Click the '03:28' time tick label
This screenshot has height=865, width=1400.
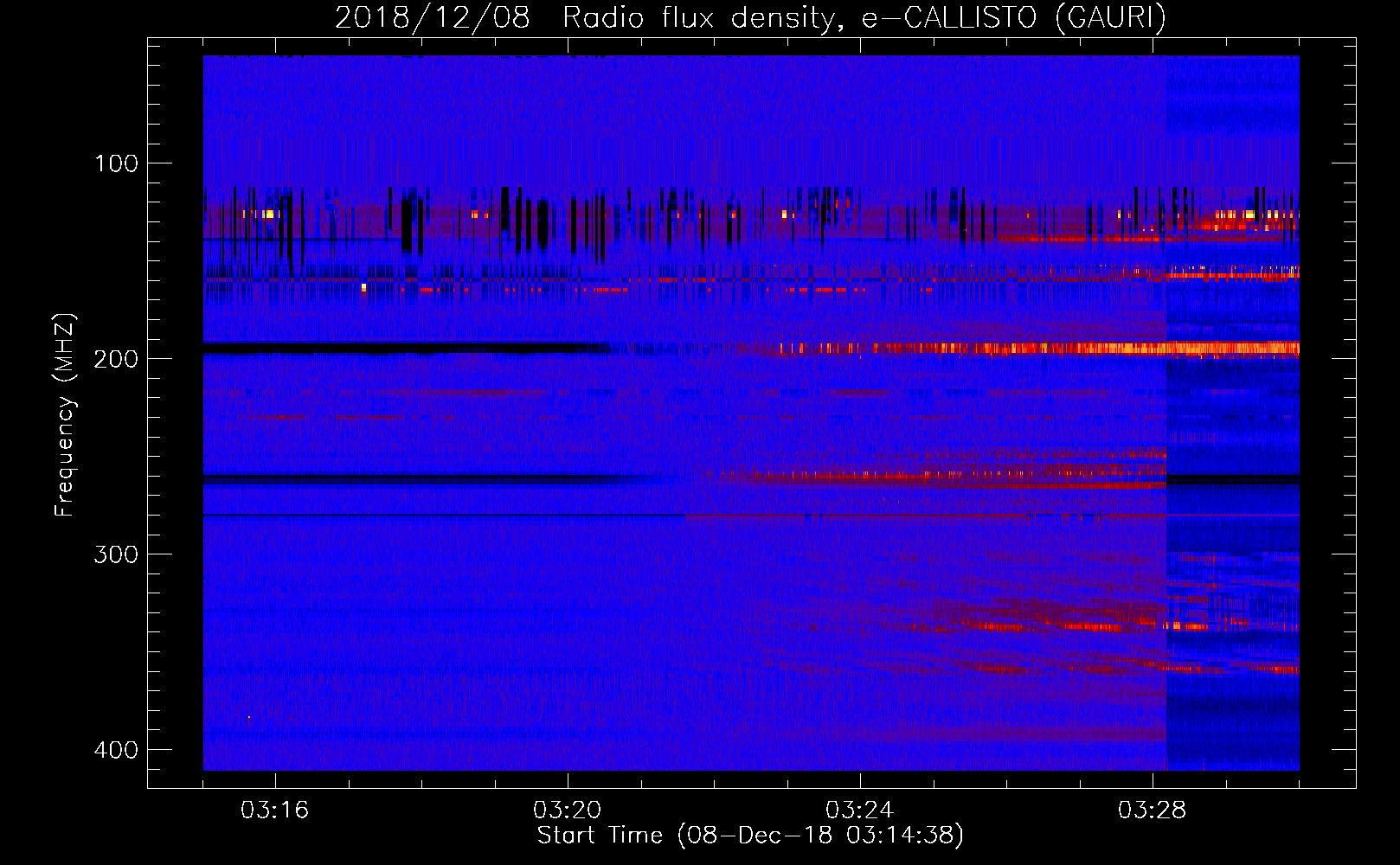pos(1153,811)
